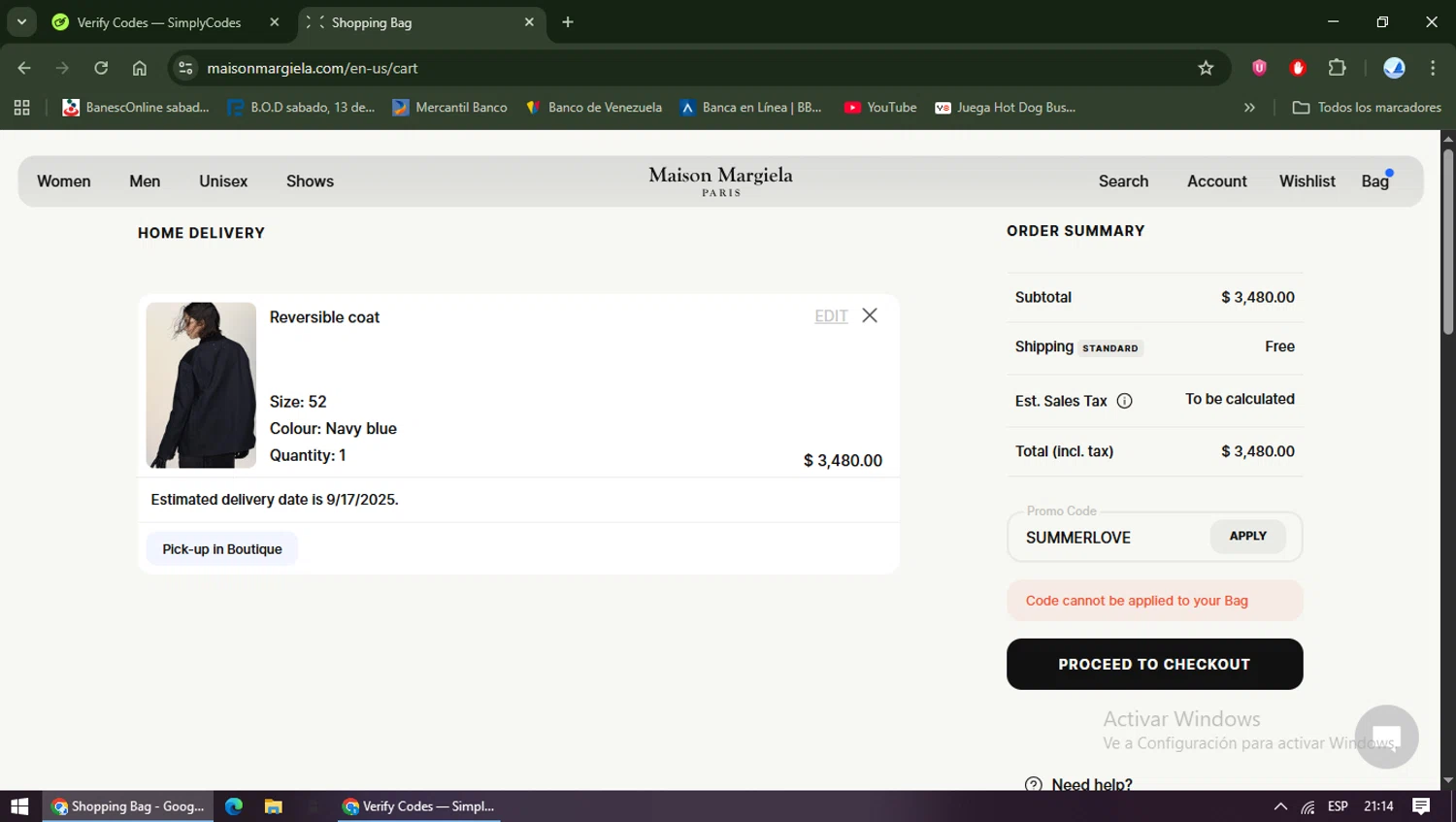
Task: Click the Maison Margiela Paris logo
Action: (x=720, y=181)
